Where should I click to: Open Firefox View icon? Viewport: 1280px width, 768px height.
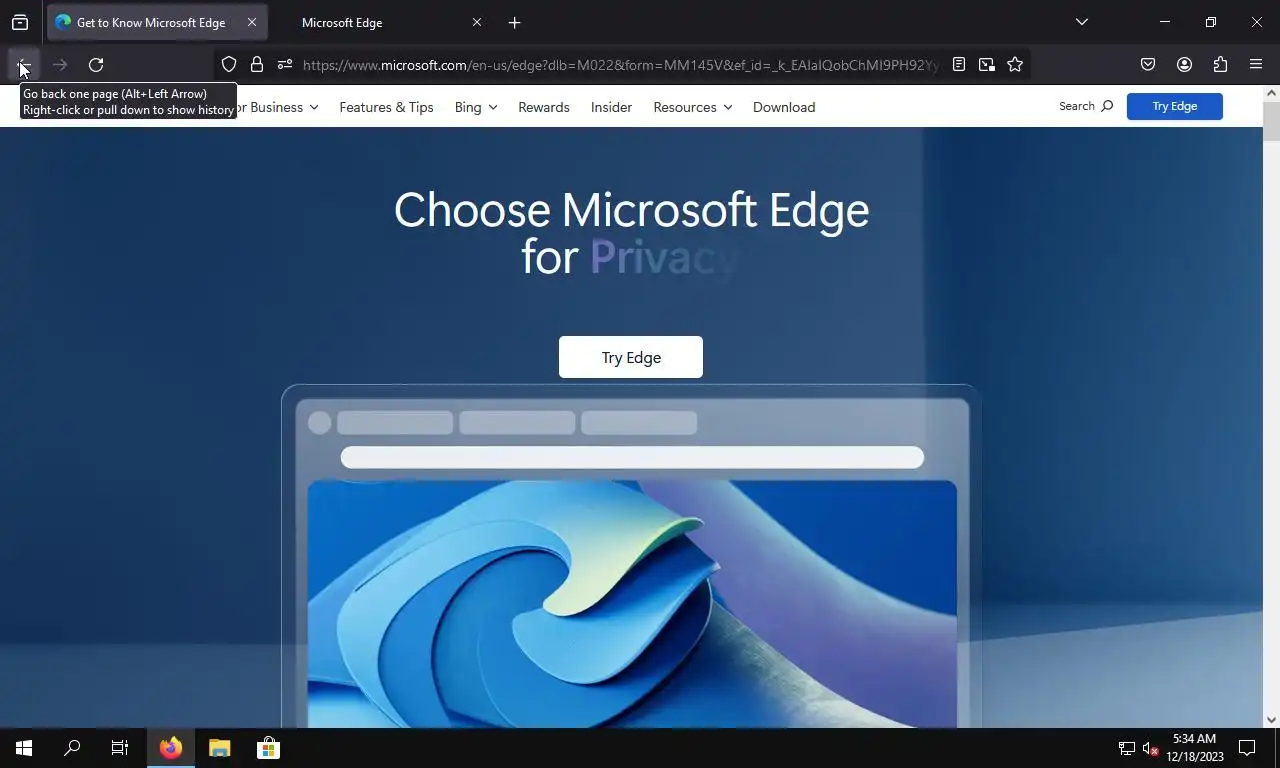coord(20,22)
